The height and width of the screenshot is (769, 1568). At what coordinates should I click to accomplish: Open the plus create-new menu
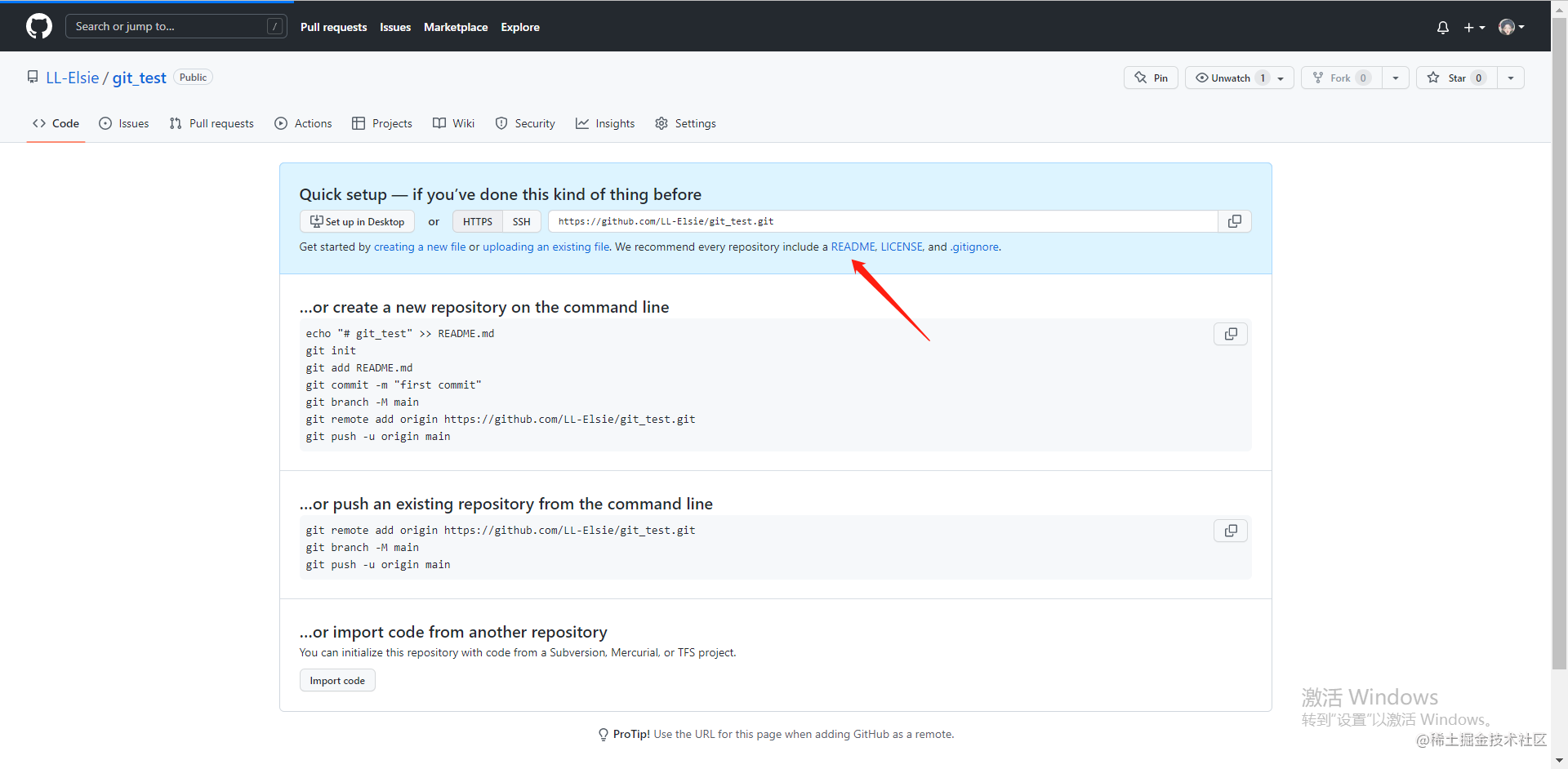(x=1473, y=27)
